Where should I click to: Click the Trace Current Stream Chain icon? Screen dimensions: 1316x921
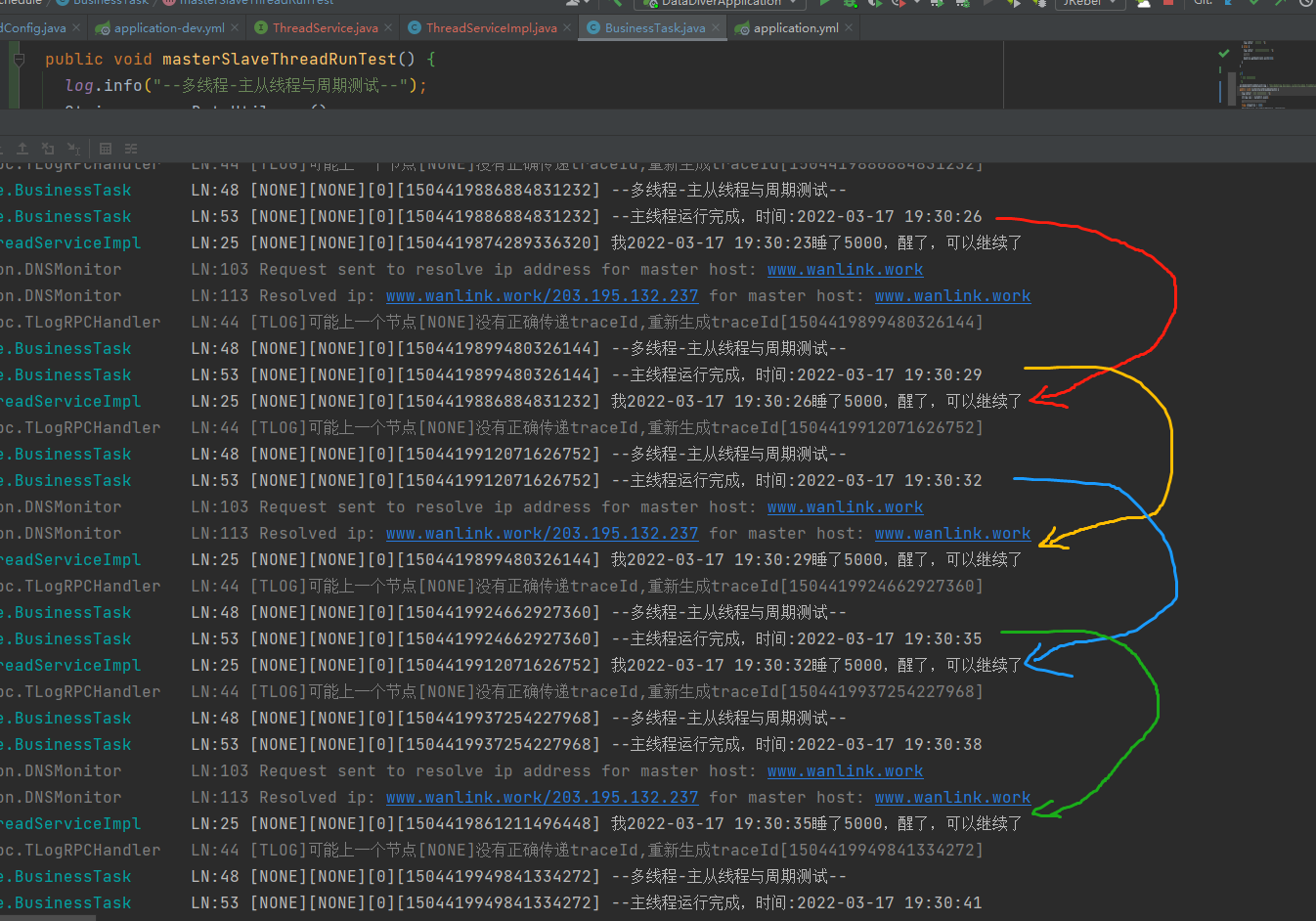(131, 149)
